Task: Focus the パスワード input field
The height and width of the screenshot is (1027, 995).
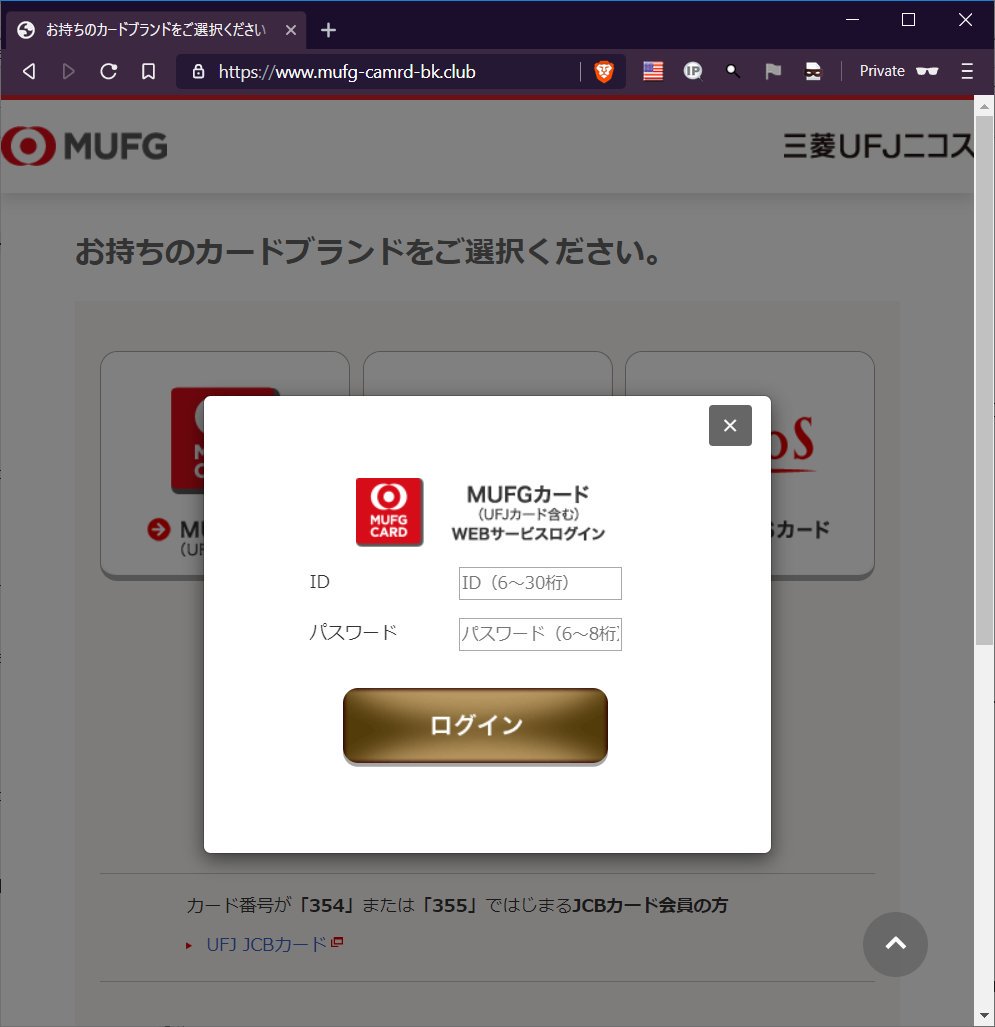Action: [x=540, y=634]
